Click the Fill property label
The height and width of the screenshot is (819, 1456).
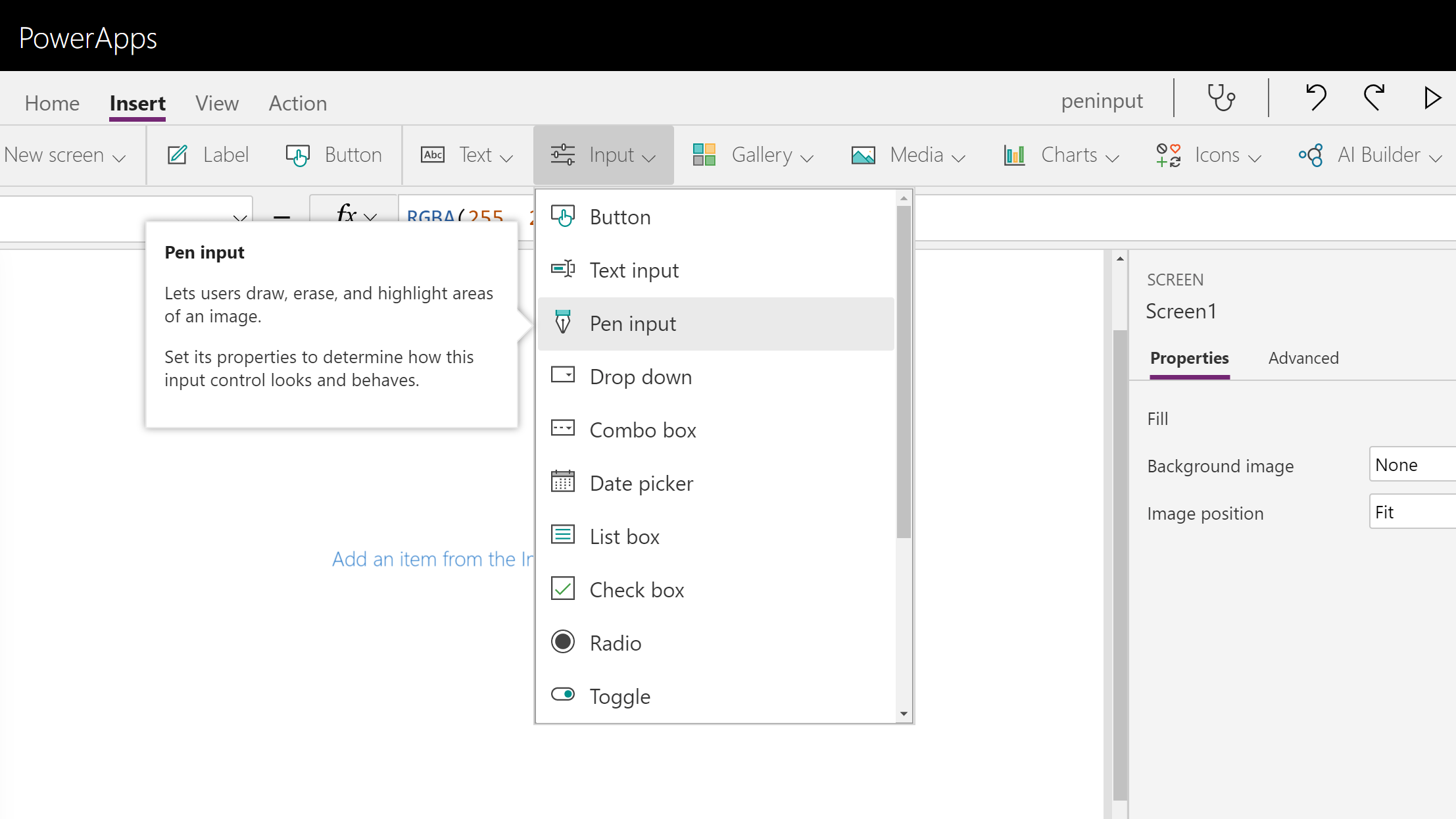point(1157,419)
